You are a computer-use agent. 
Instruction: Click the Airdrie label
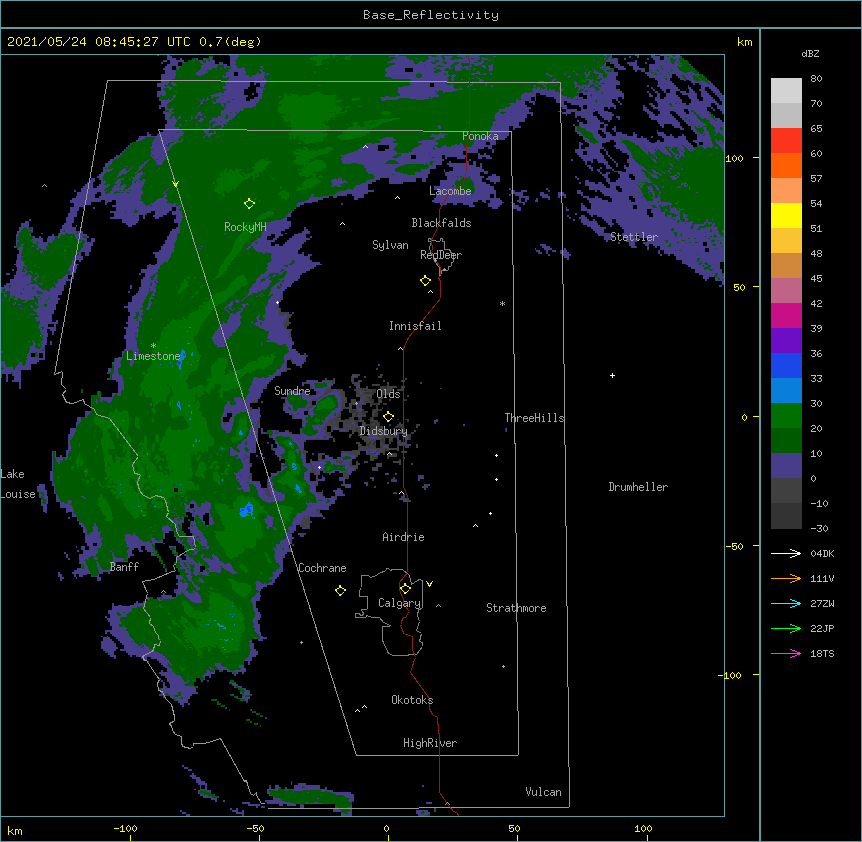403,537
